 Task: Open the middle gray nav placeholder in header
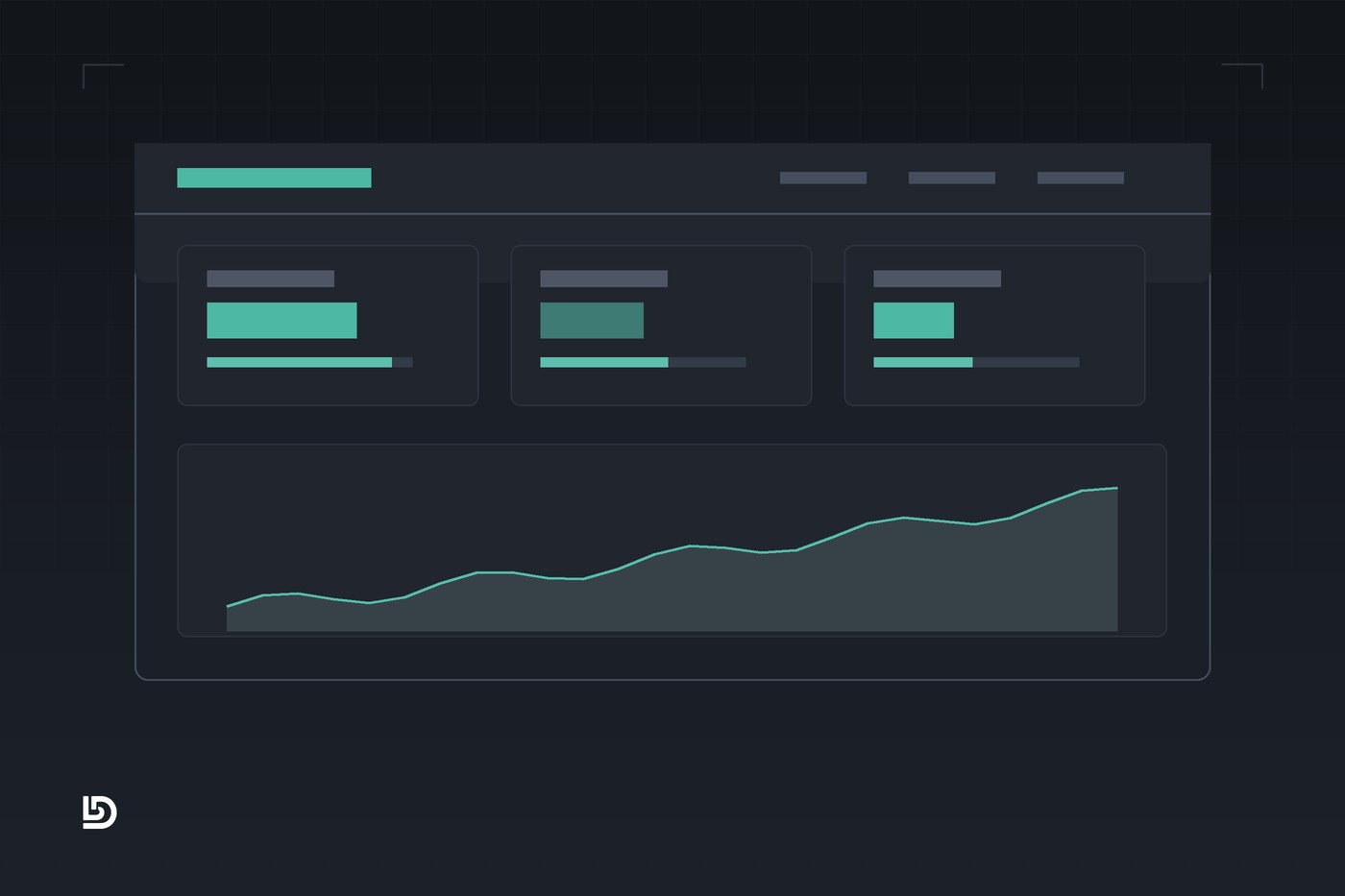tap(952, 178)
